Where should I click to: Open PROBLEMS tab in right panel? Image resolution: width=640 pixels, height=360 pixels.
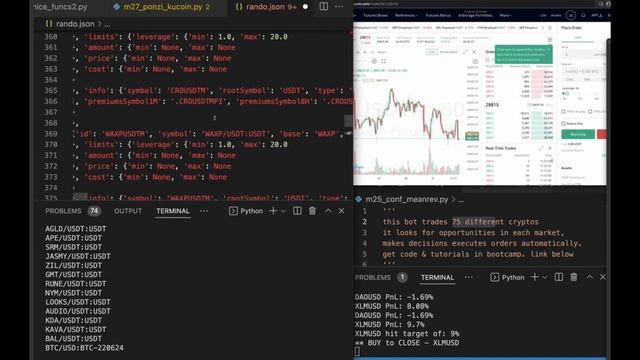[373, 278]
